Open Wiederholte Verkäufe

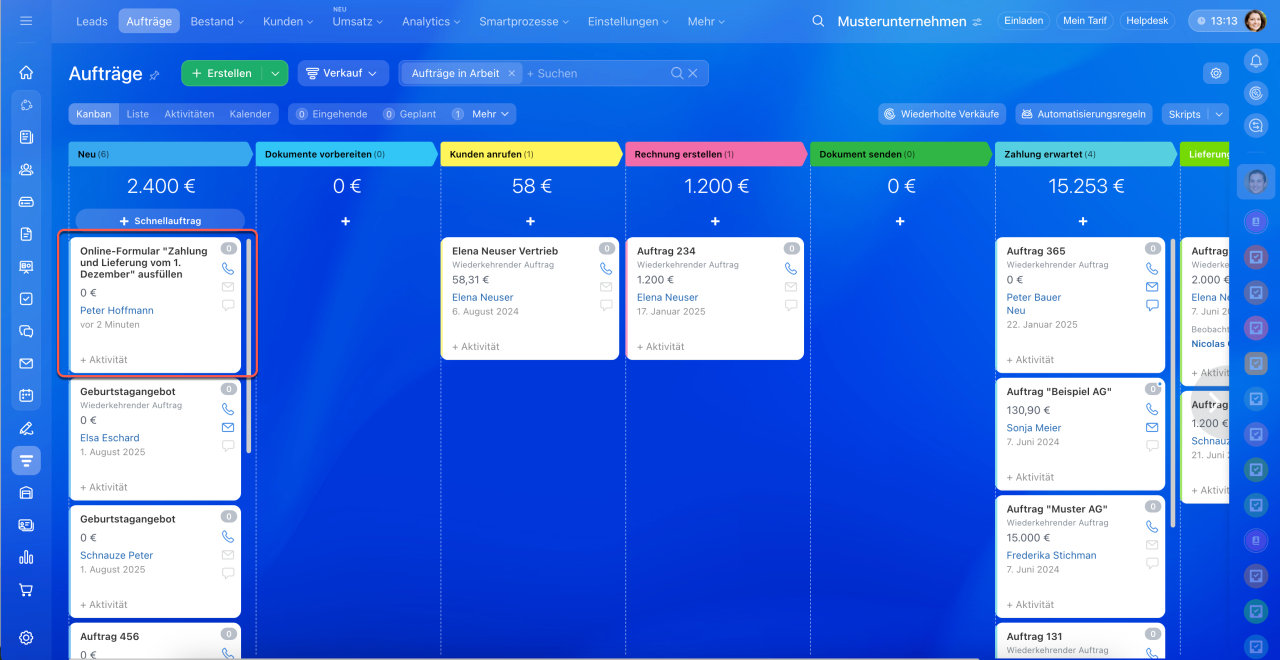tap(940, 114)
